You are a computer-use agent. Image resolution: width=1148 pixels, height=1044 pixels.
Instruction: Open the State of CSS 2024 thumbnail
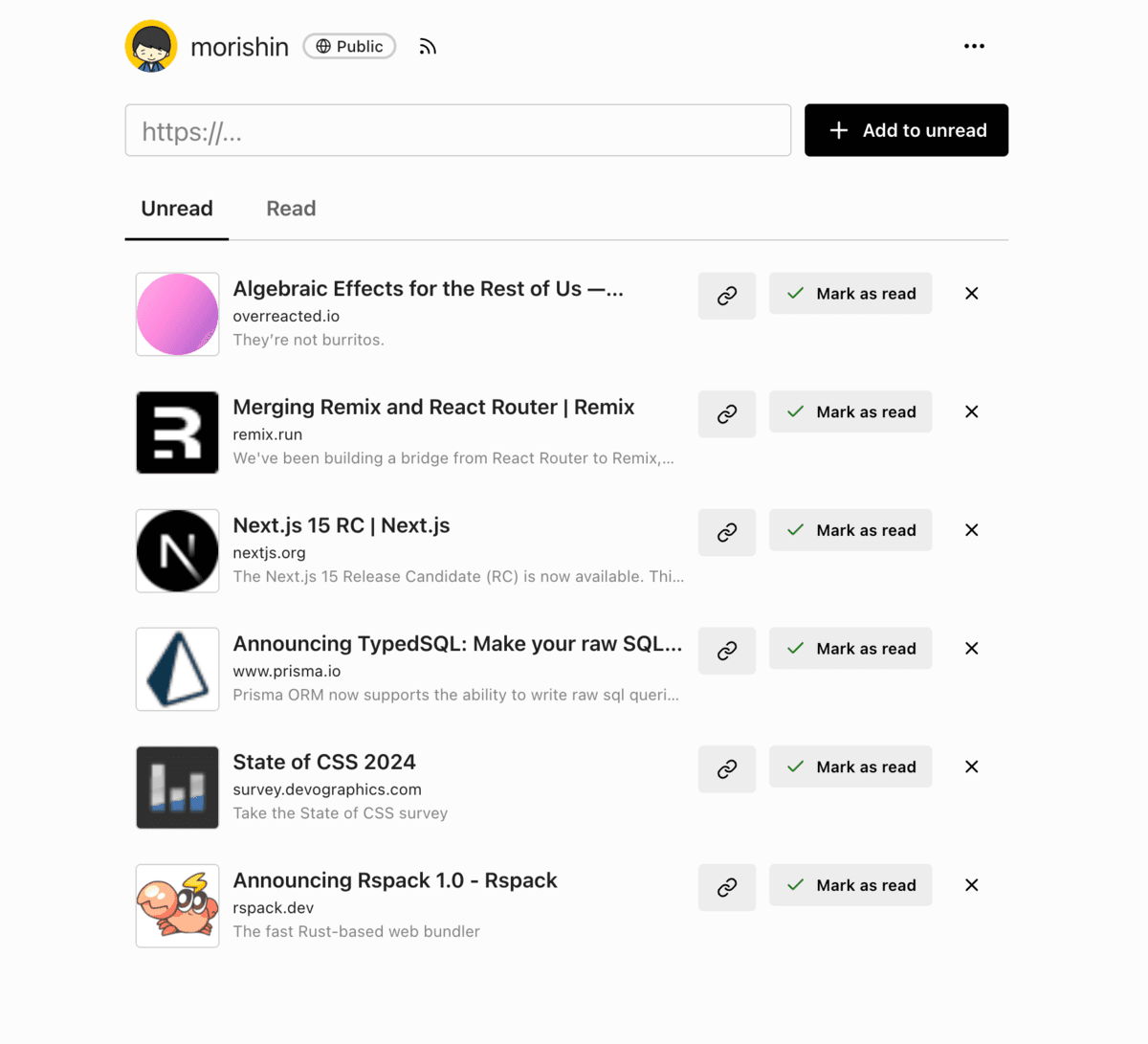coord(178,788)
